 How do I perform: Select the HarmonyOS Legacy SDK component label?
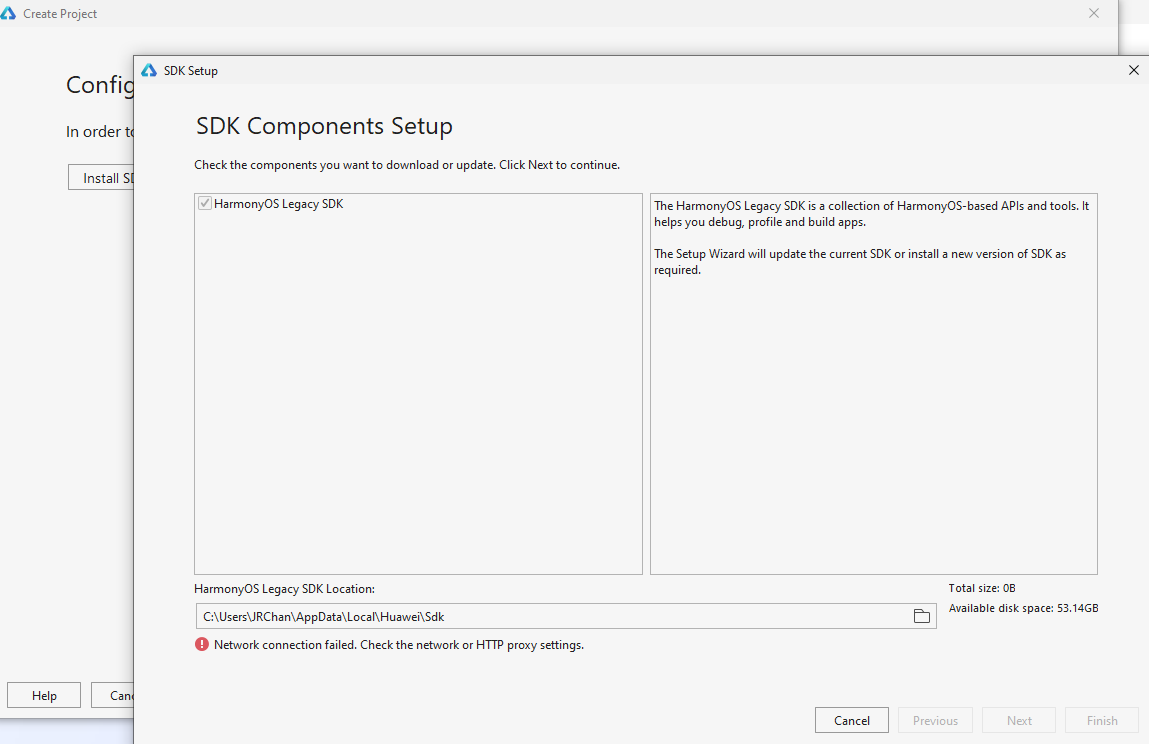[278, 204]
